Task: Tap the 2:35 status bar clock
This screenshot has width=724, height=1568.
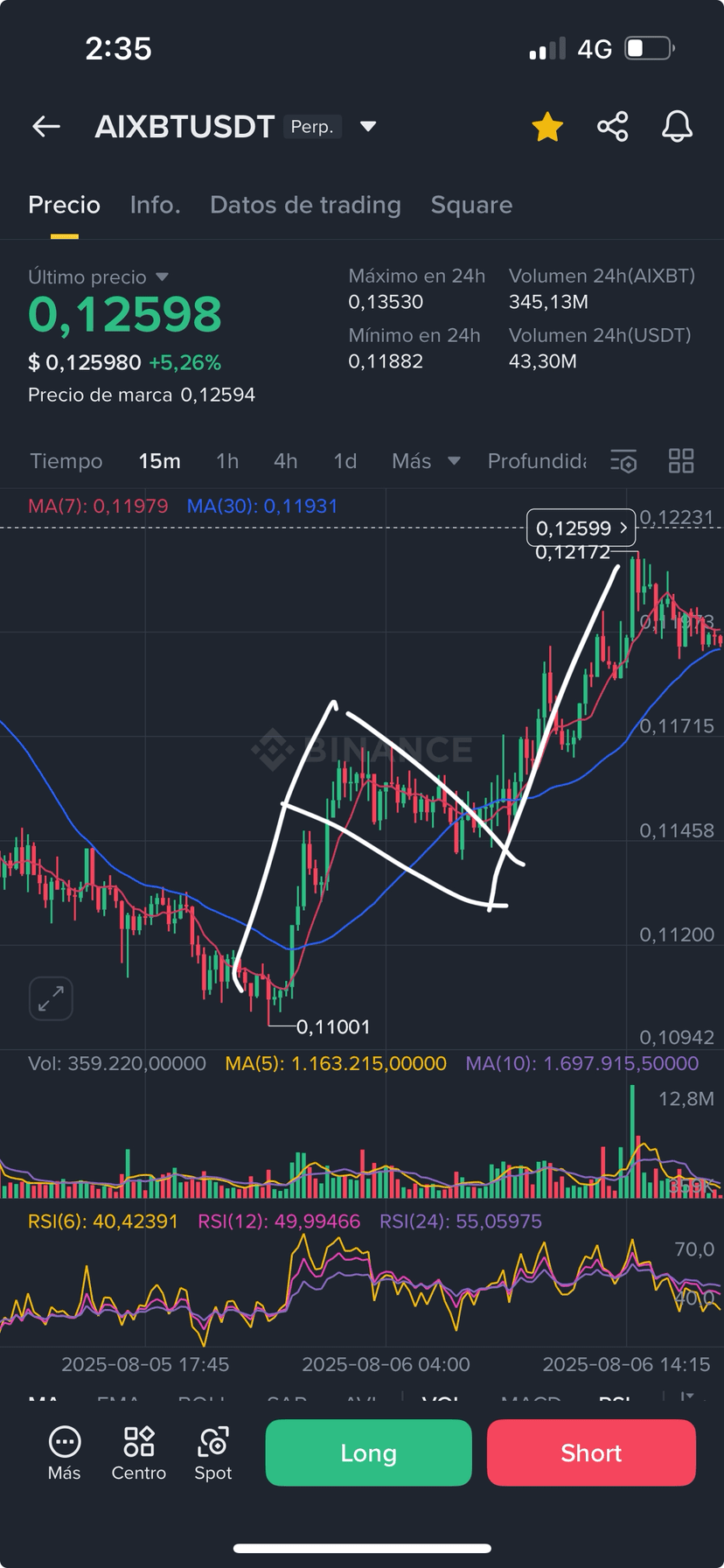Action: pos(118,48)
